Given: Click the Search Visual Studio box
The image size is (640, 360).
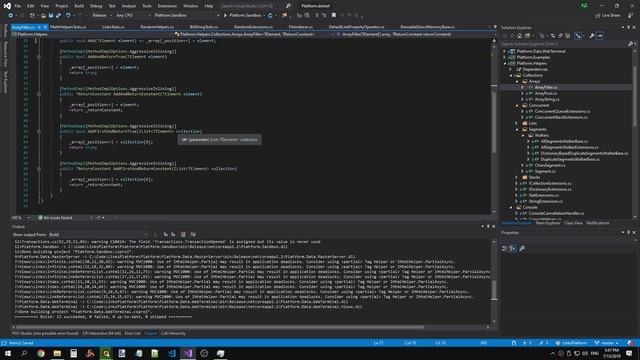Looking at the screenshot, I should click(252, 6).
